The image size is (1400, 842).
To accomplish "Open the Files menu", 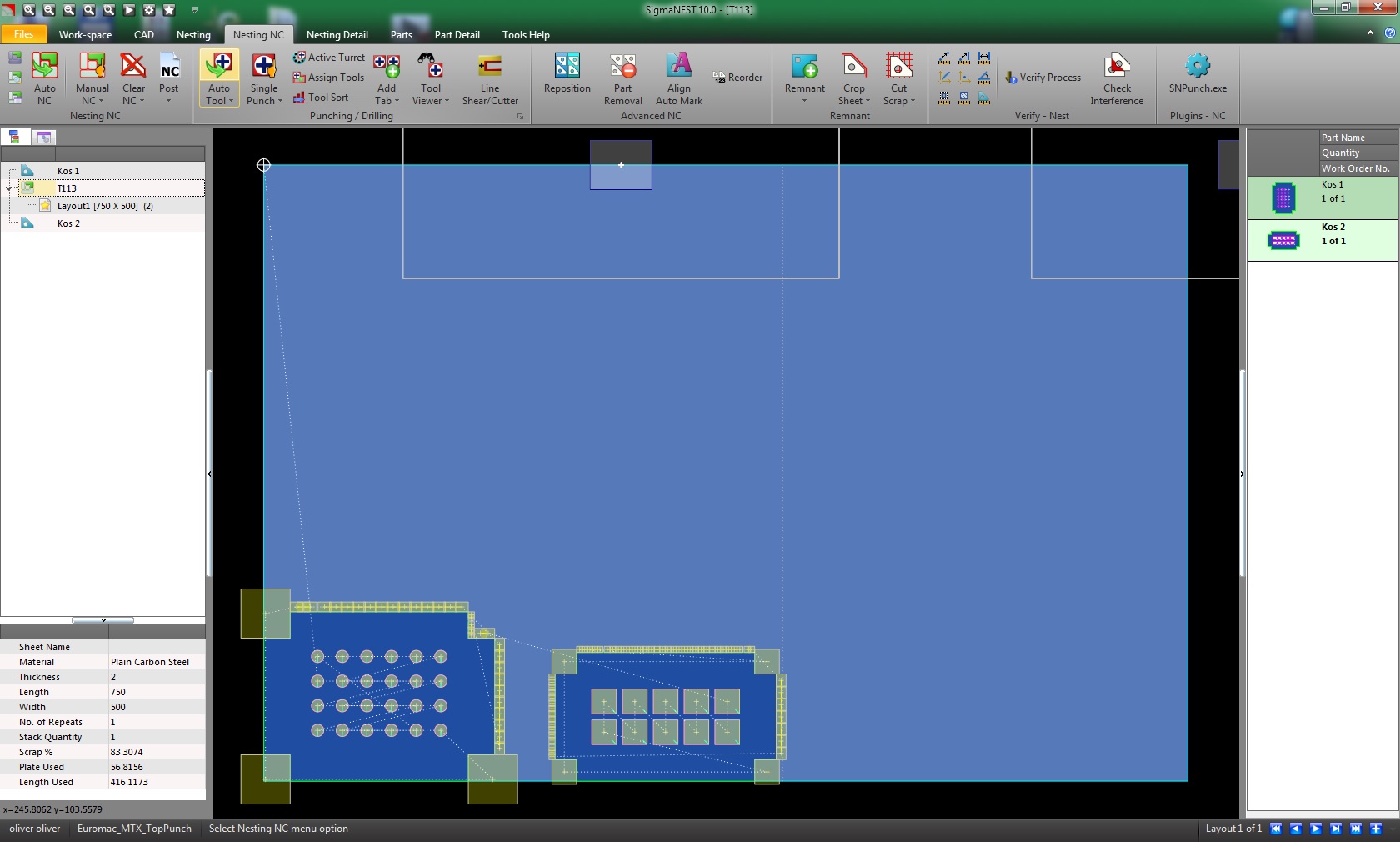I will [23, 34].
